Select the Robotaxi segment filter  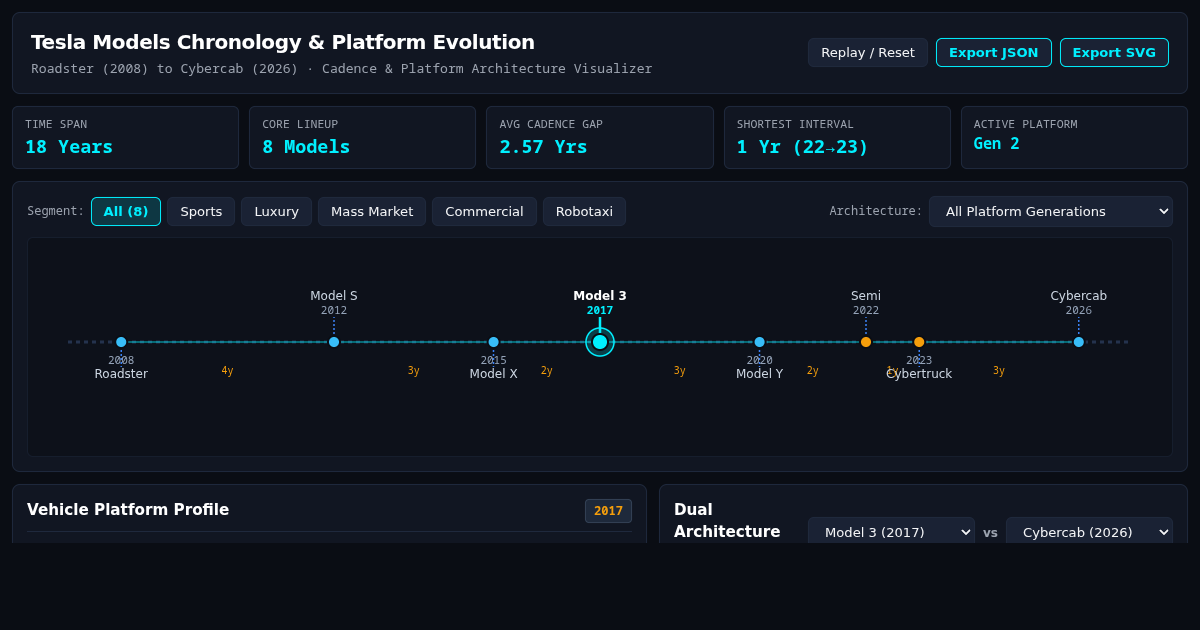(584, 212)
